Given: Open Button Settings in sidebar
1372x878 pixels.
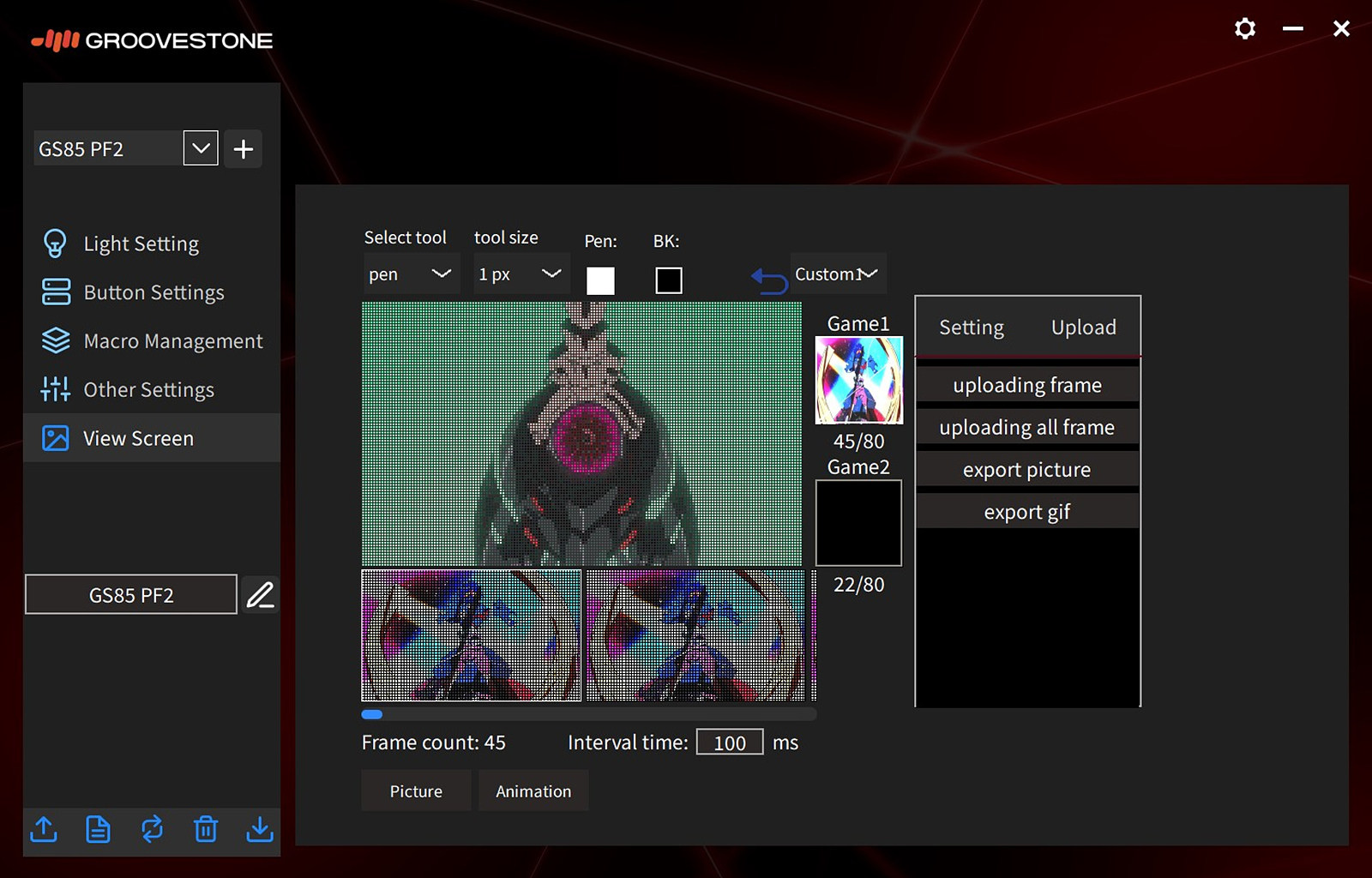Looking at the screenshot, I should tap(152, 292).
